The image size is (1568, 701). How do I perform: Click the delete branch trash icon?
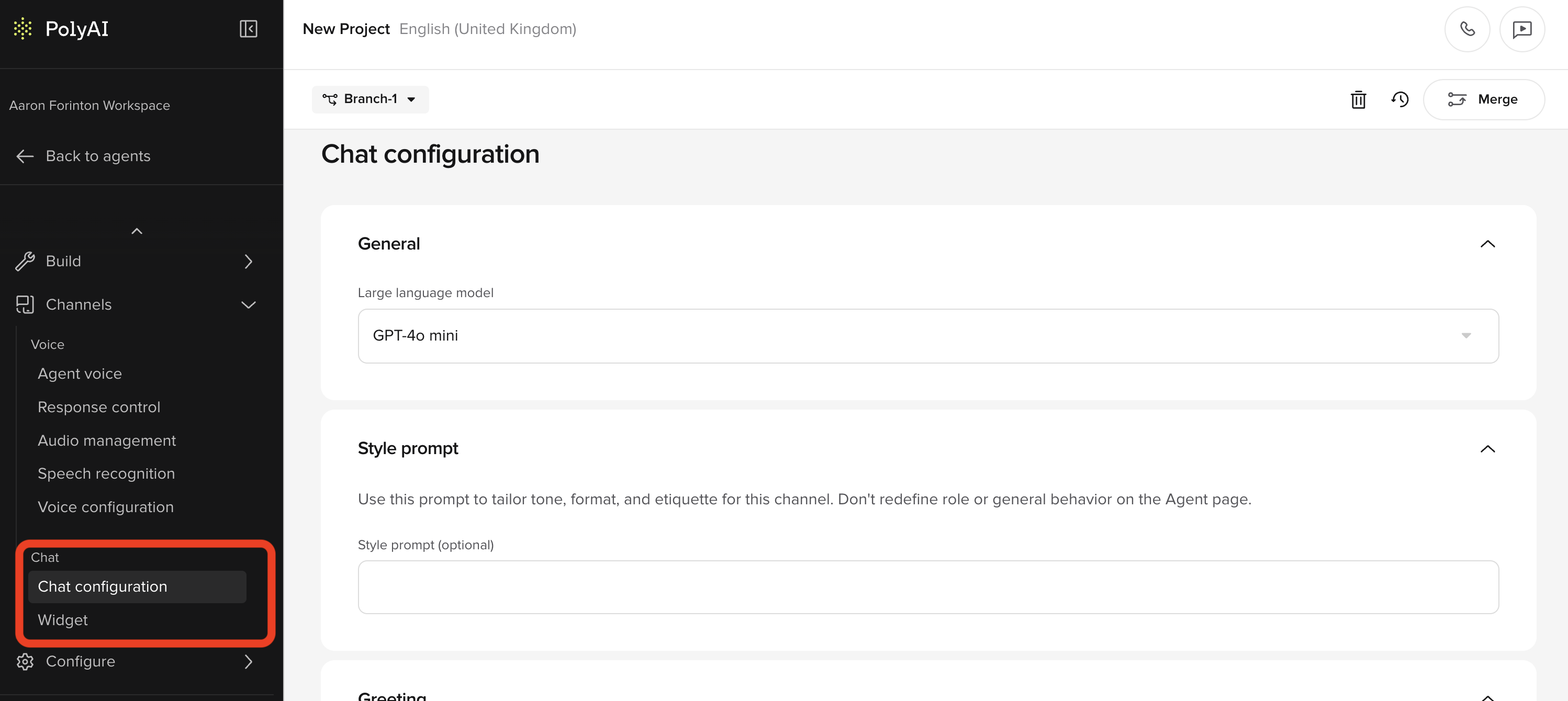coord(1358,99)
